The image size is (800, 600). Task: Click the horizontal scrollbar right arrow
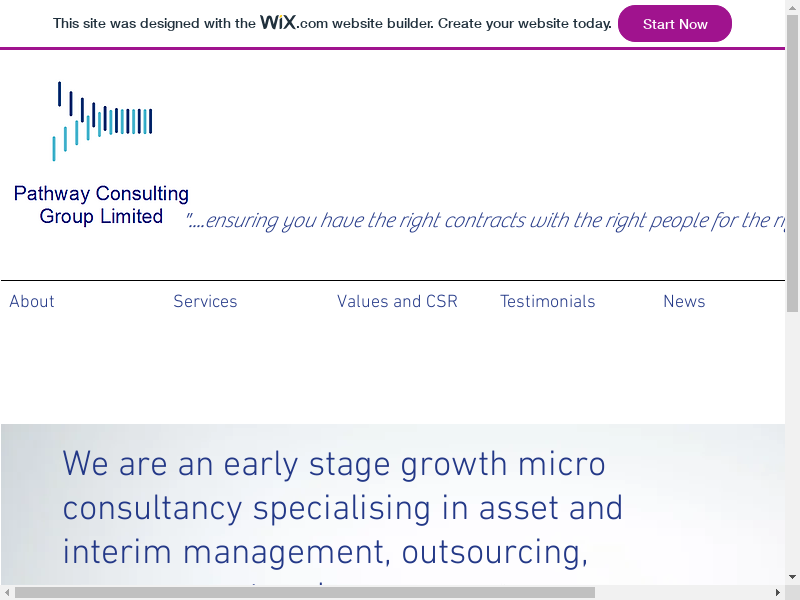coord(777,592)
